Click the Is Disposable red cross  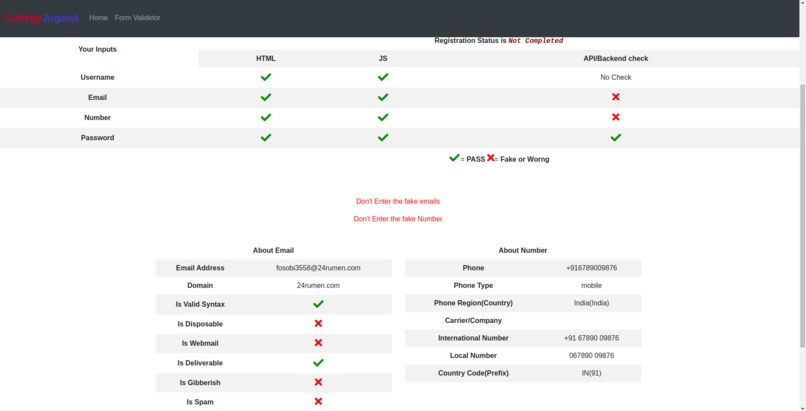coord(318,323)
